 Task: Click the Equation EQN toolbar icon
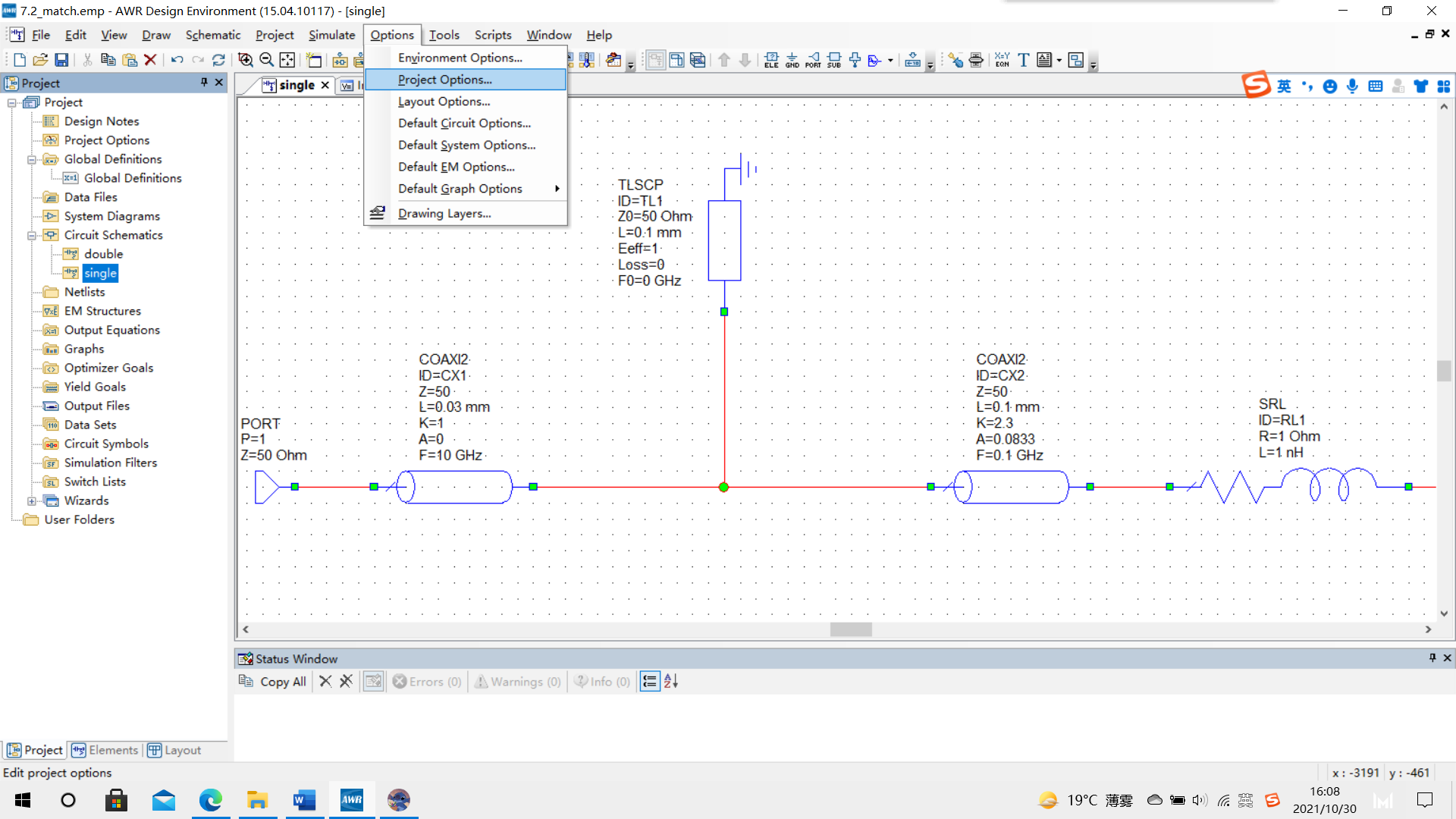coord(1002,60)
